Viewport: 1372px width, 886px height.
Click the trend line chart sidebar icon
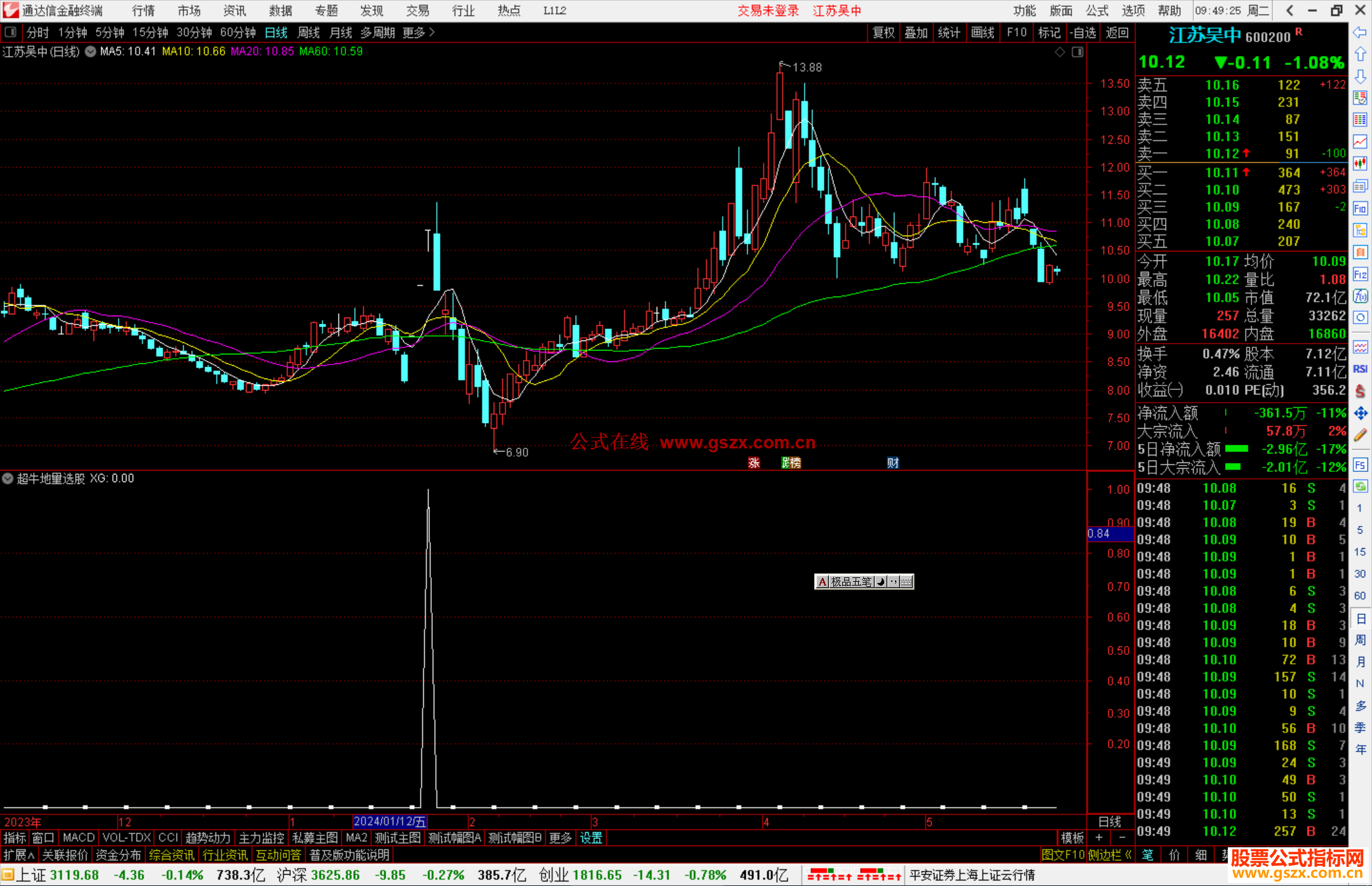(x=1360, y=142)
